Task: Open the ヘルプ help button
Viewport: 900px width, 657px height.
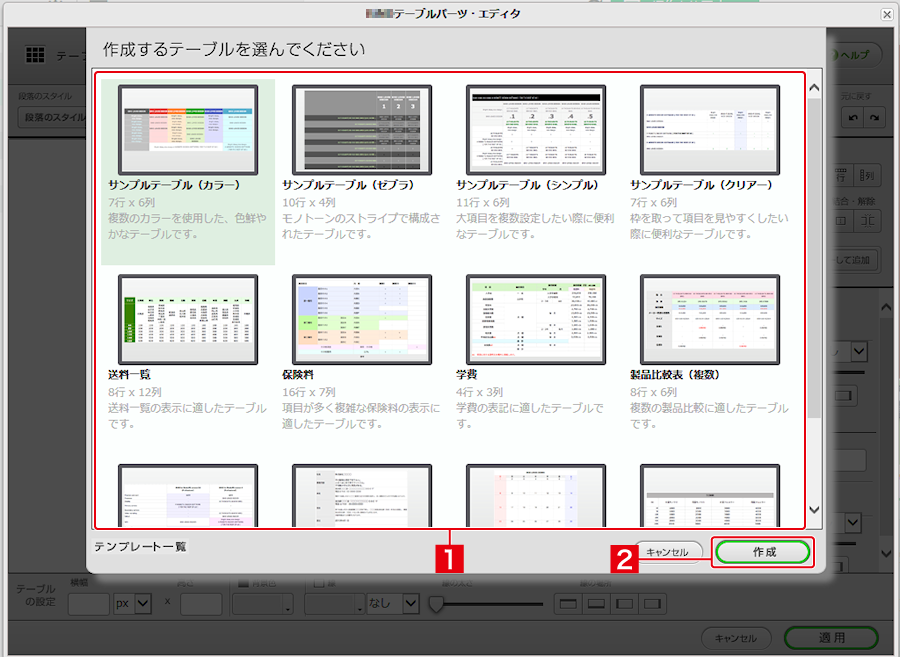Action: click(x=853, y=55)
